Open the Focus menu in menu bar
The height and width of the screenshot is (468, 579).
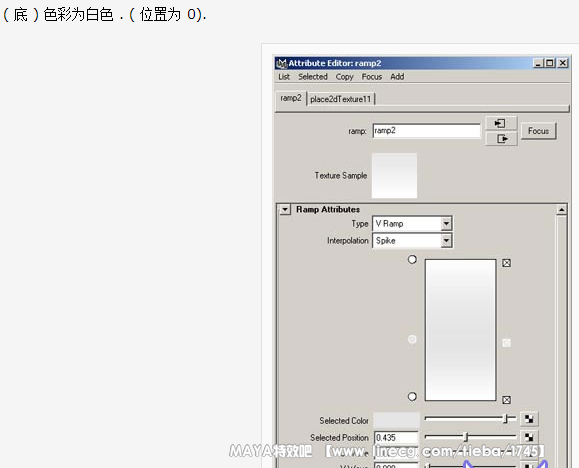(x=371, y=77)
